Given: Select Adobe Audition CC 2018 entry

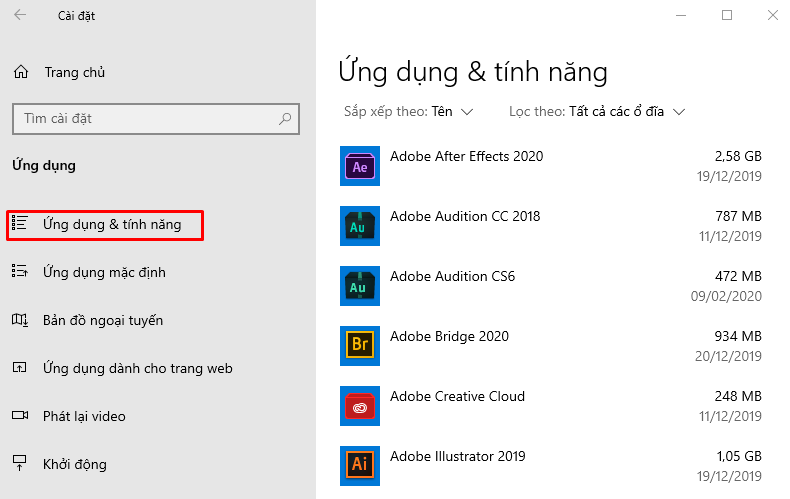Looking at the screenshot, I should [551, 226].
